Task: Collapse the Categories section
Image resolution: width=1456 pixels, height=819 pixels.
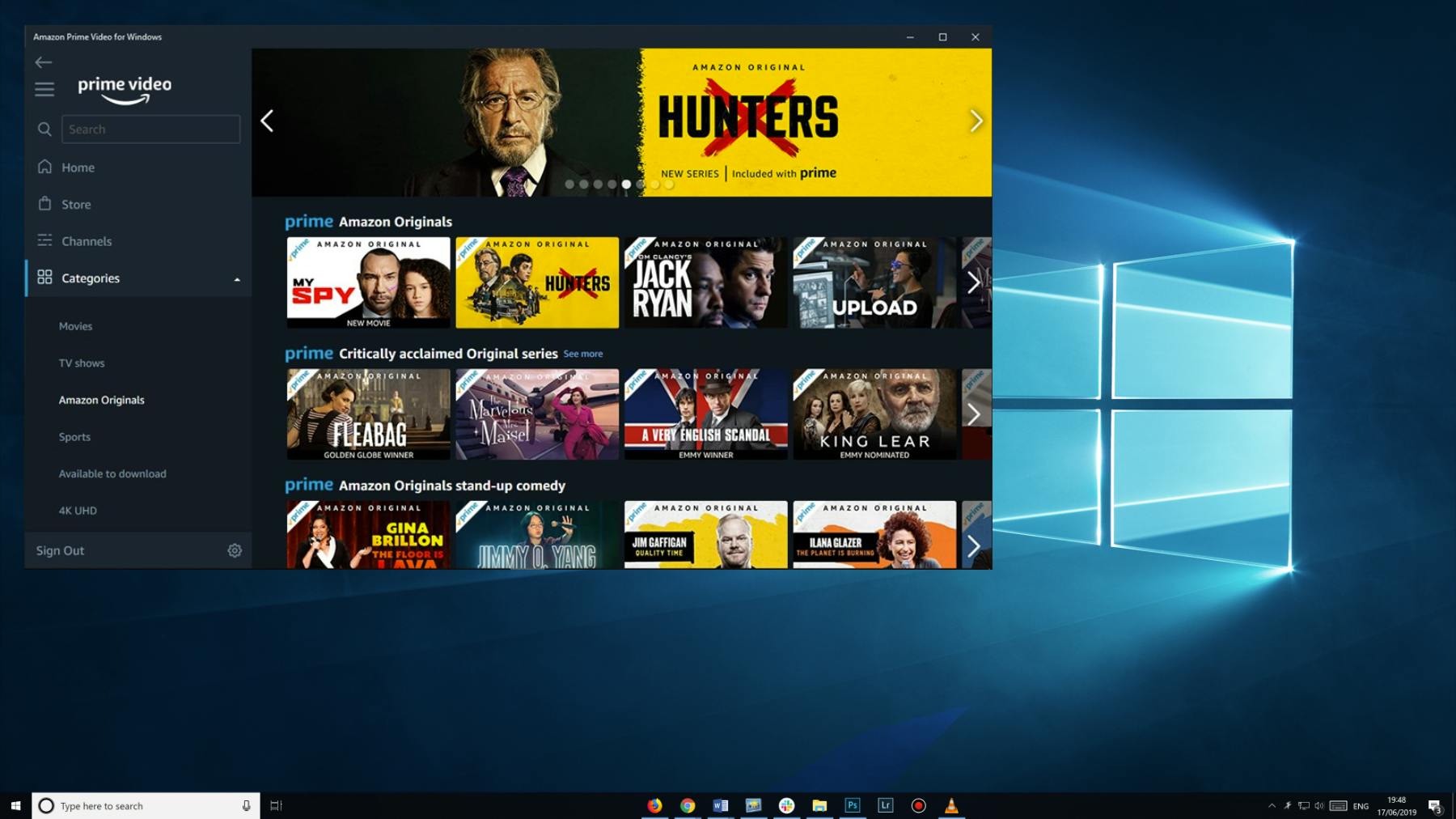Action: click(x=237, y=278)
